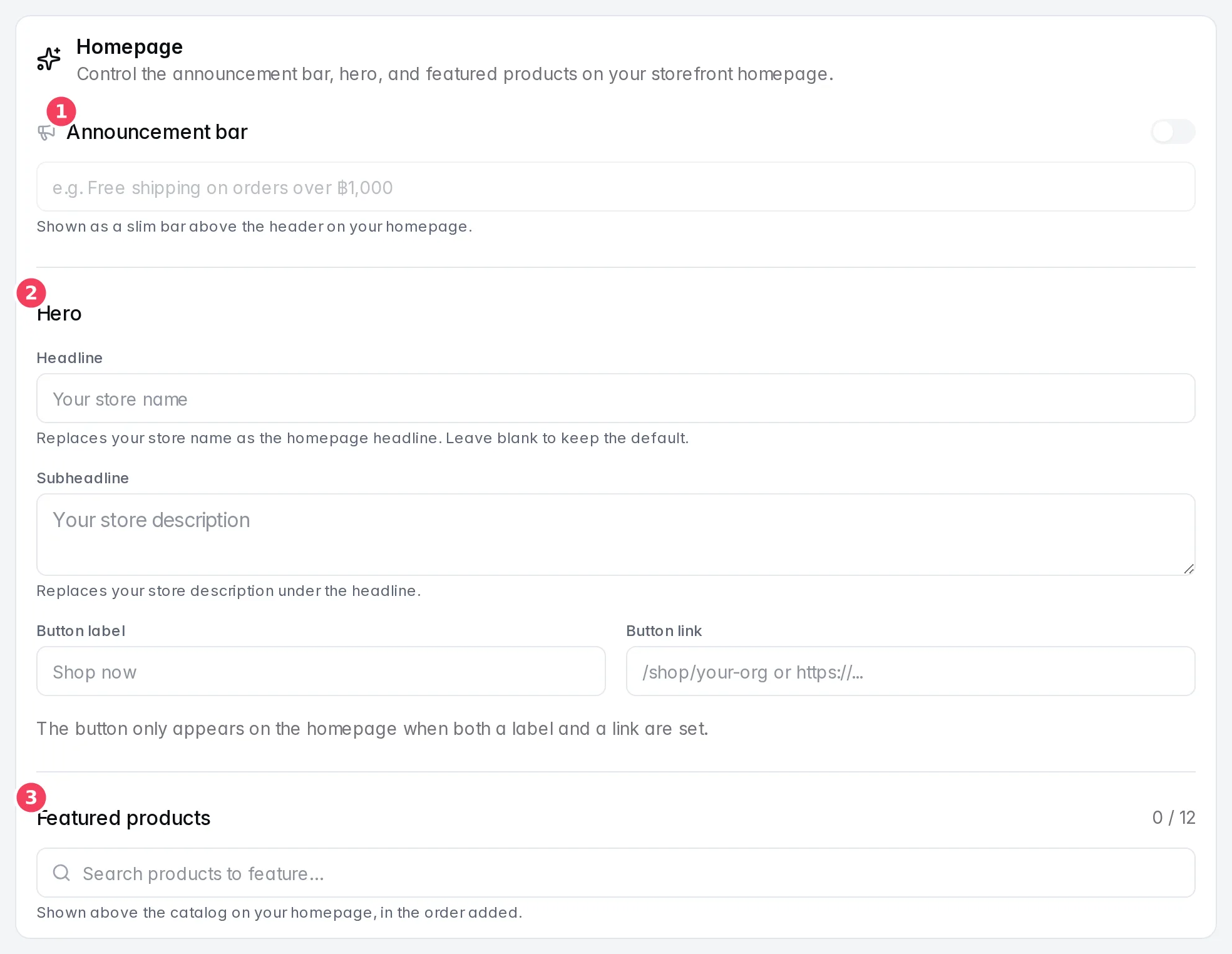The height and width of the screenshot is (954, 1232).
Task: Click the Headline field label
Action: tap(69, 358)
